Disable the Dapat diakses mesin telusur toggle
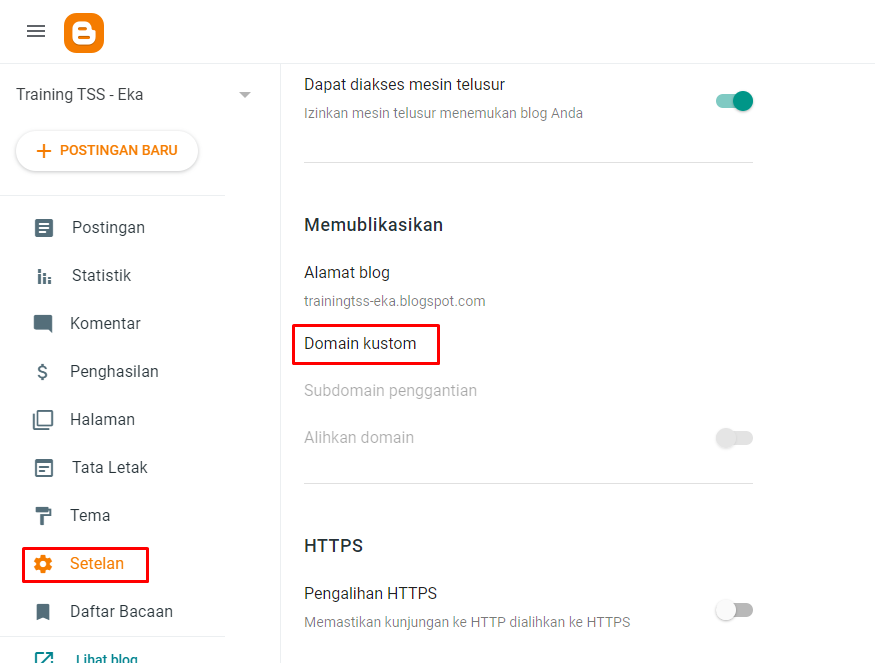 pos(734,101)
